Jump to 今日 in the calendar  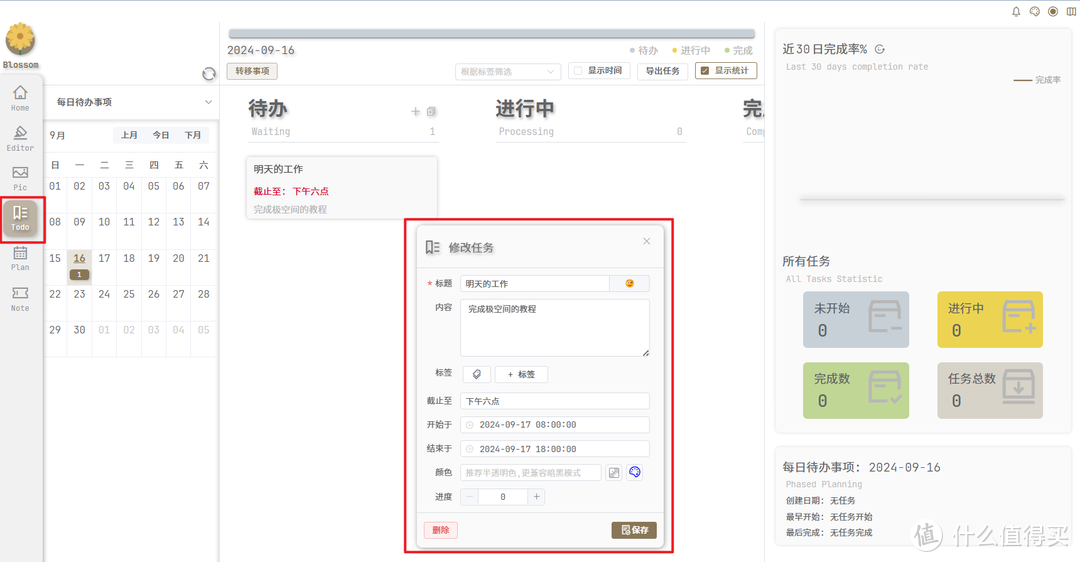161,135
